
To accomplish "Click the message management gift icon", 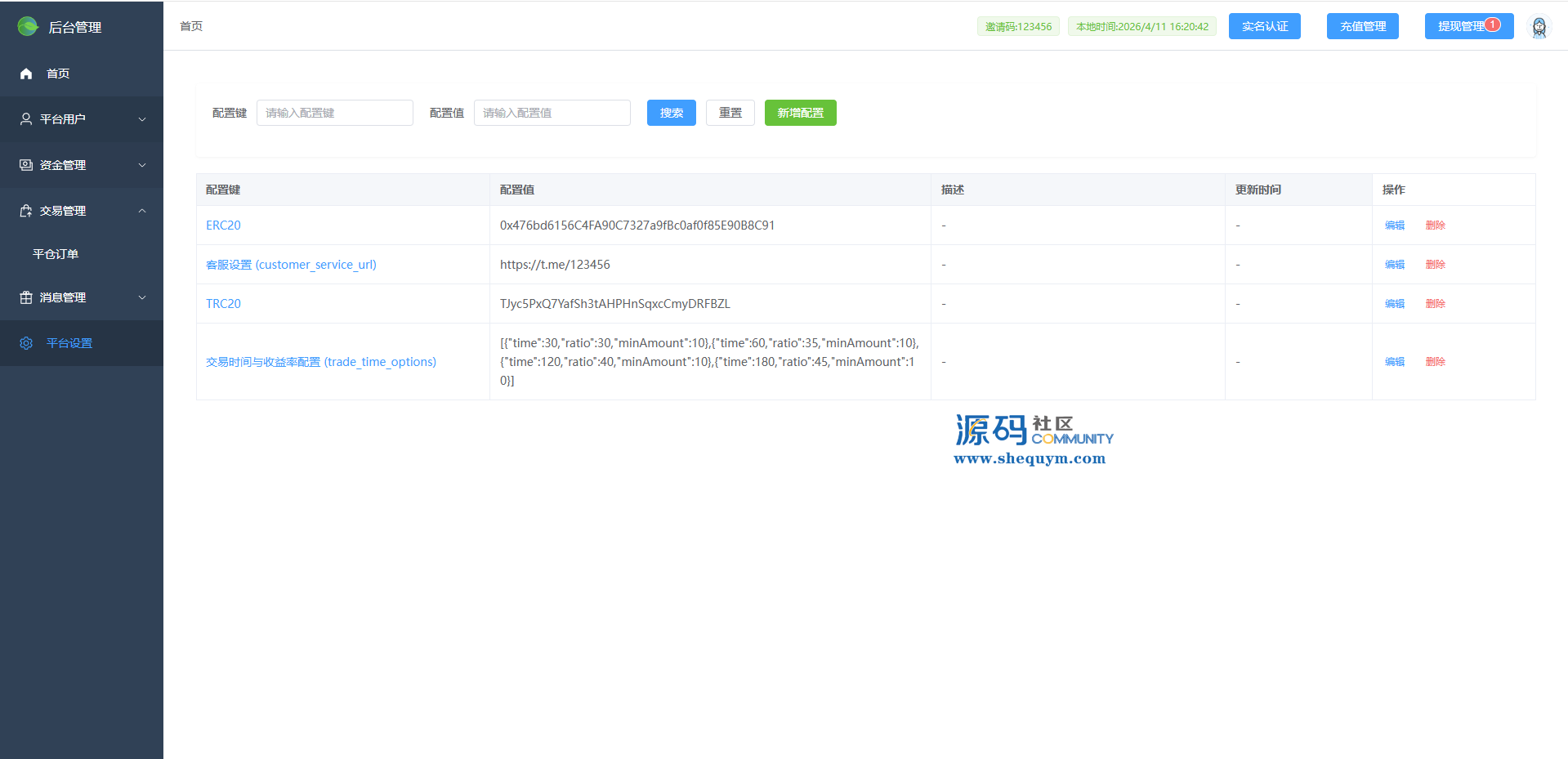I will pos(26,297).
